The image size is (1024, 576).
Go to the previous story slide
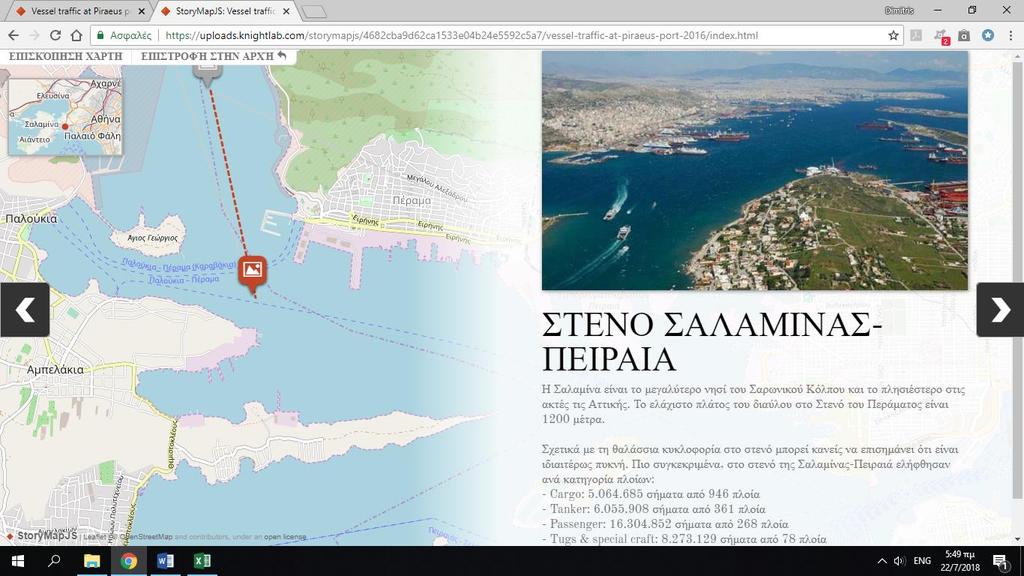25,310
